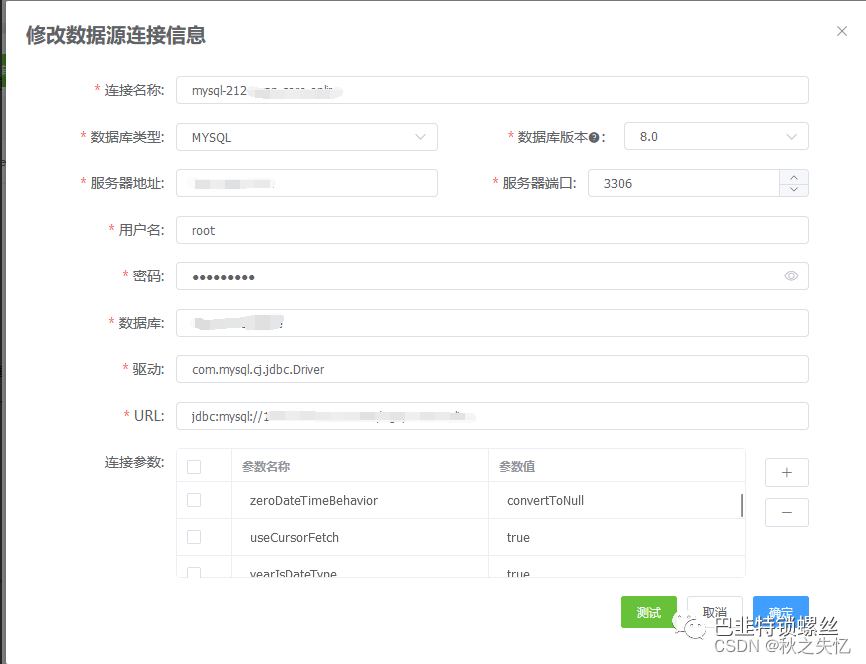Tick the zeroDateTimeBehavior parameter checkbox
This screenshot has width=866, height=664.
pyautogui.click(x=194, y=500)
